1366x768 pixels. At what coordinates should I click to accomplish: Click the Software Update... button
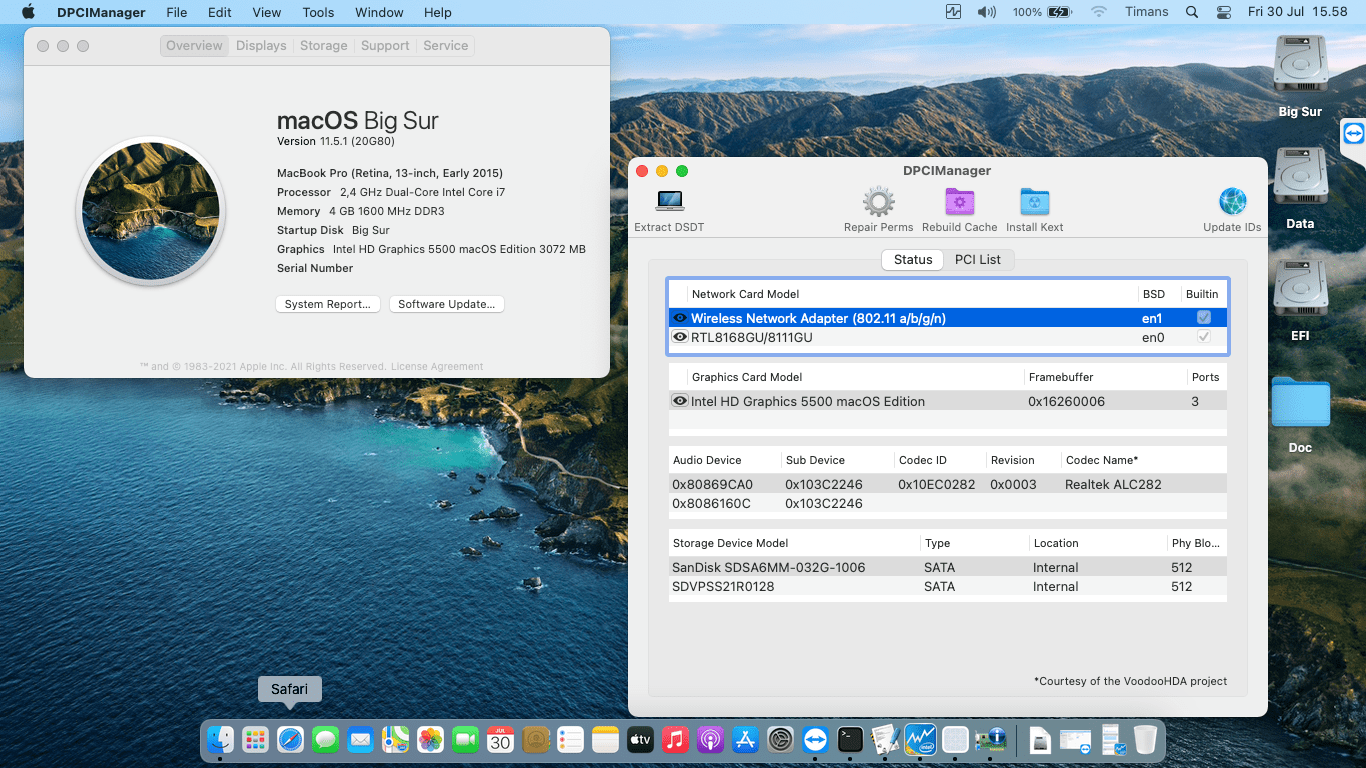tap(446, 304)
